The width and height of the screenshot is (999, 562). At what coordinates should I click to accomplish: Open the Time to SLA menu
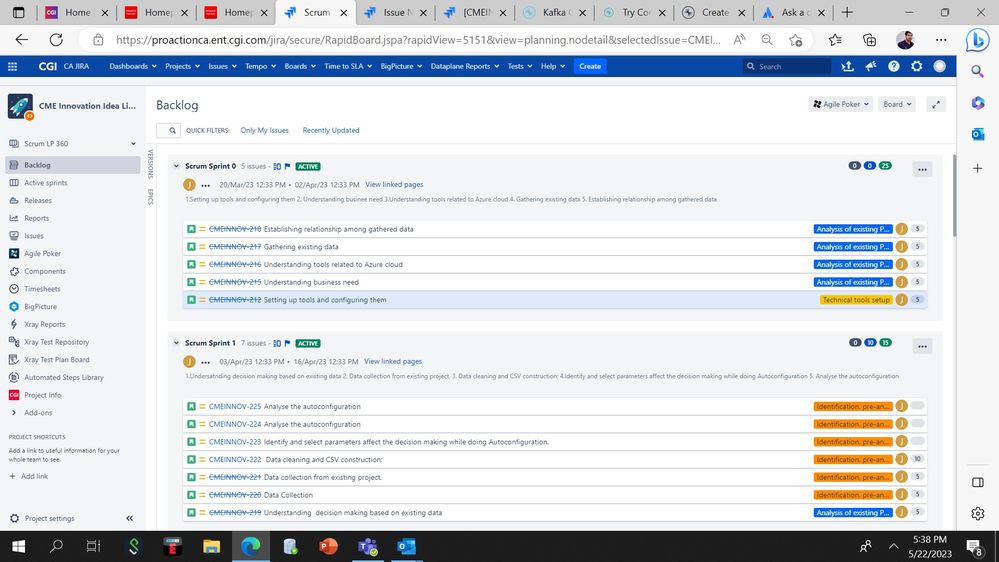coord(348,66)
